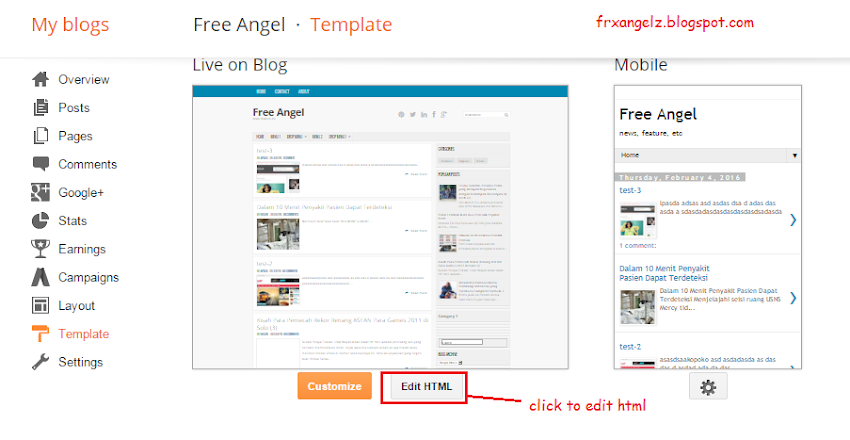Click the Settings wrench icon
Image resolution: width=850 pixels, height=440 pixels.
tap(40, 362)
